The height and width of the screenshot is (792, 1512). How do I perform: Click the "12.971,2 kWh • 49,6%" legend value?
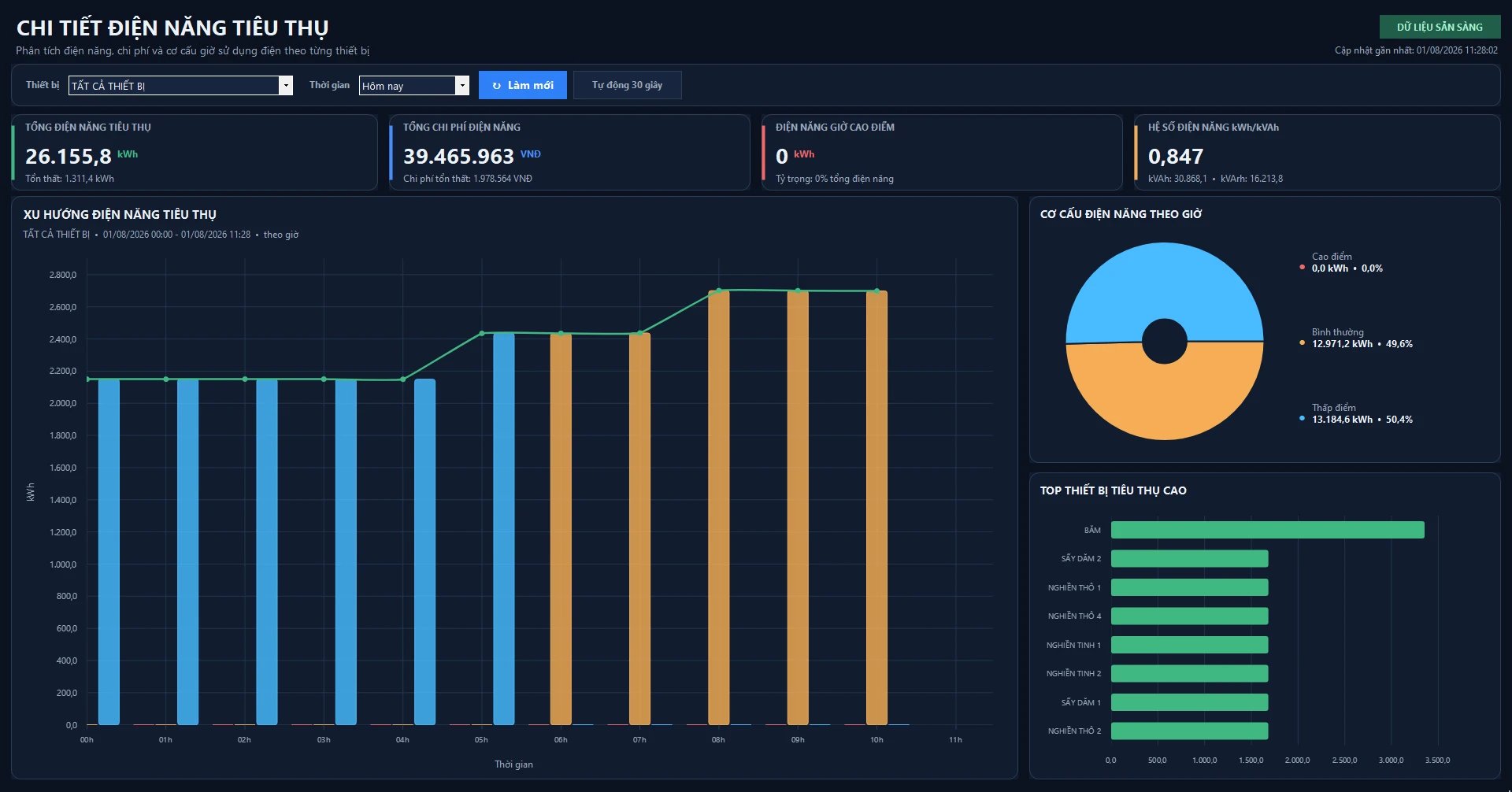[1362, 344]
